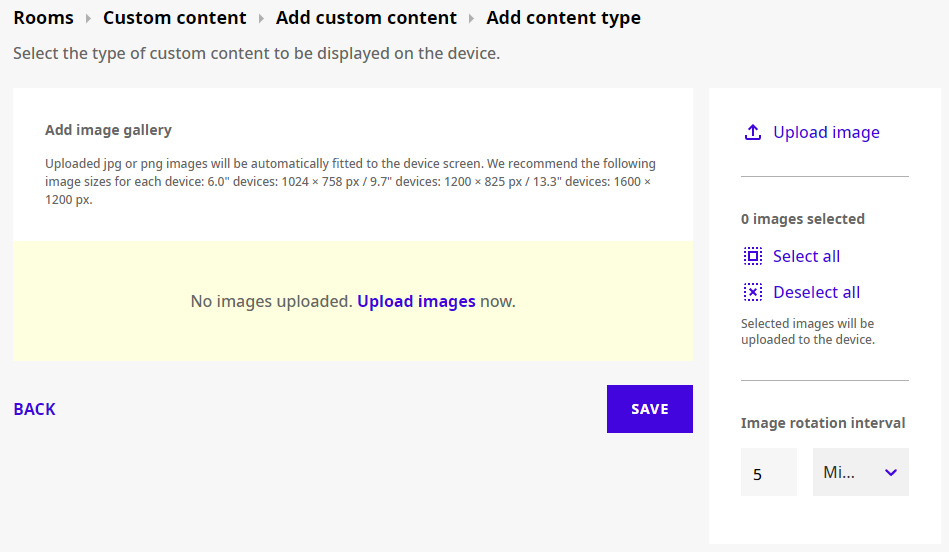
Task: Click the 'No images uploaded' message text
Action: click(271, 301)
